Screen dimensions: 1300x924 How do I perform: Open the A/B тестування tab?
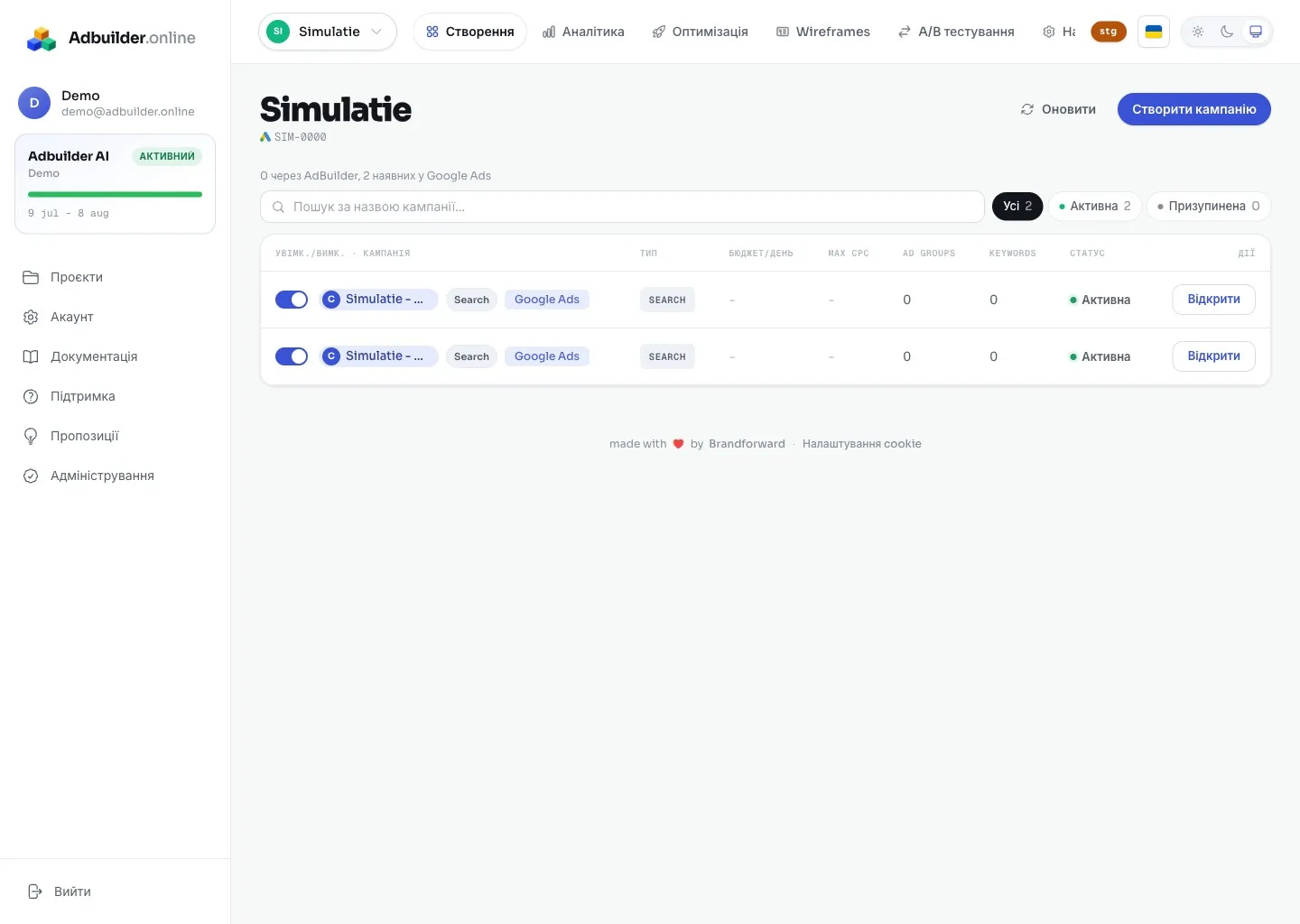pos(956,32)
